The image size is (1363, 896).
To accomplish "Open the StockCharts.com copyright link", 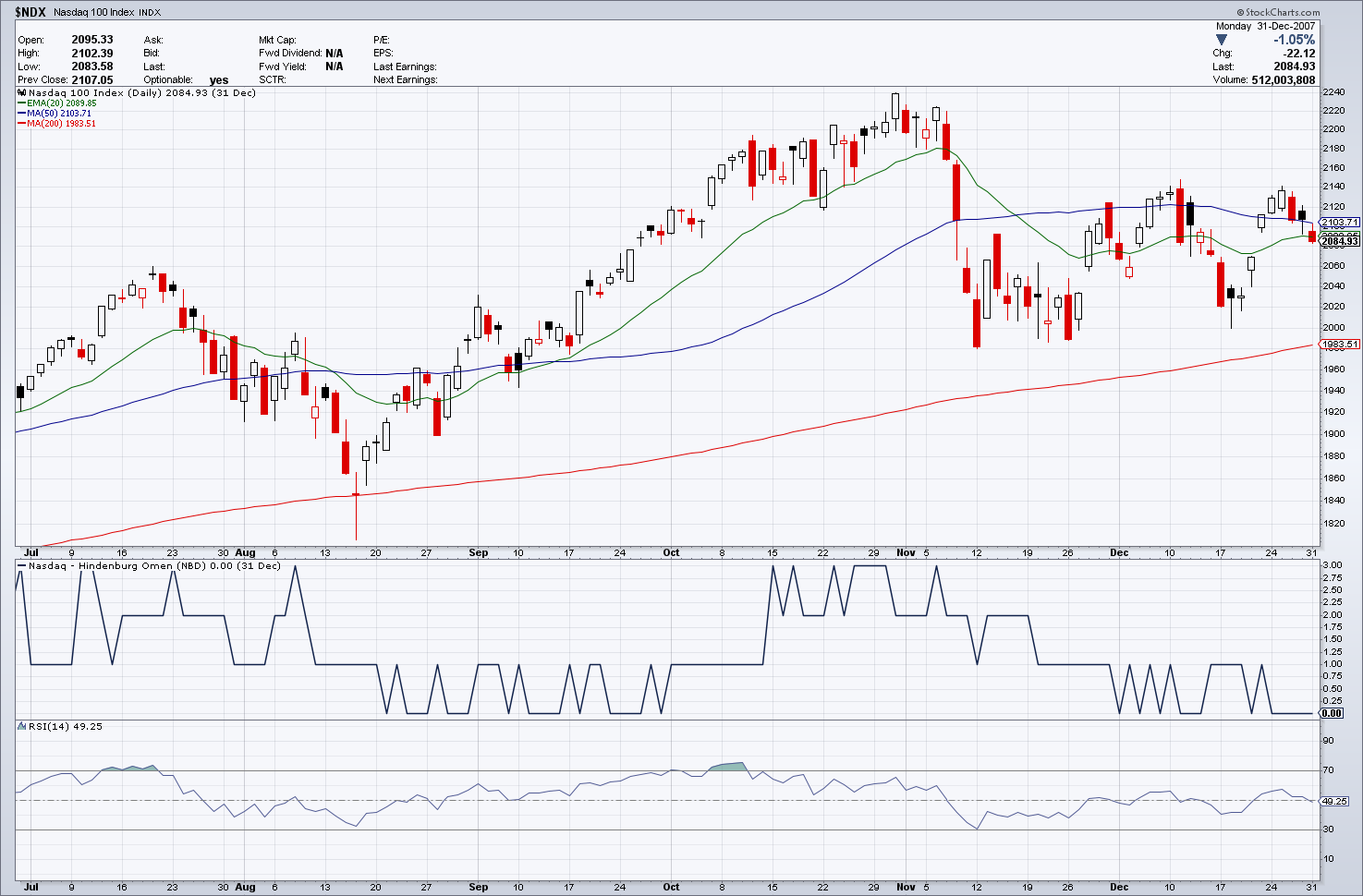I will tap(1280, 13).
